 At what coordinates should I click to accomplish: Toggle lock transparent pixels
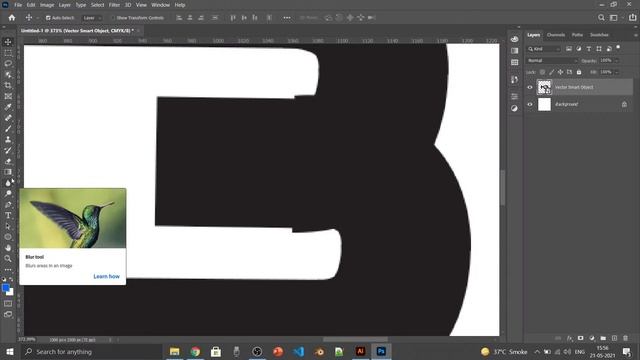(542, 72)
